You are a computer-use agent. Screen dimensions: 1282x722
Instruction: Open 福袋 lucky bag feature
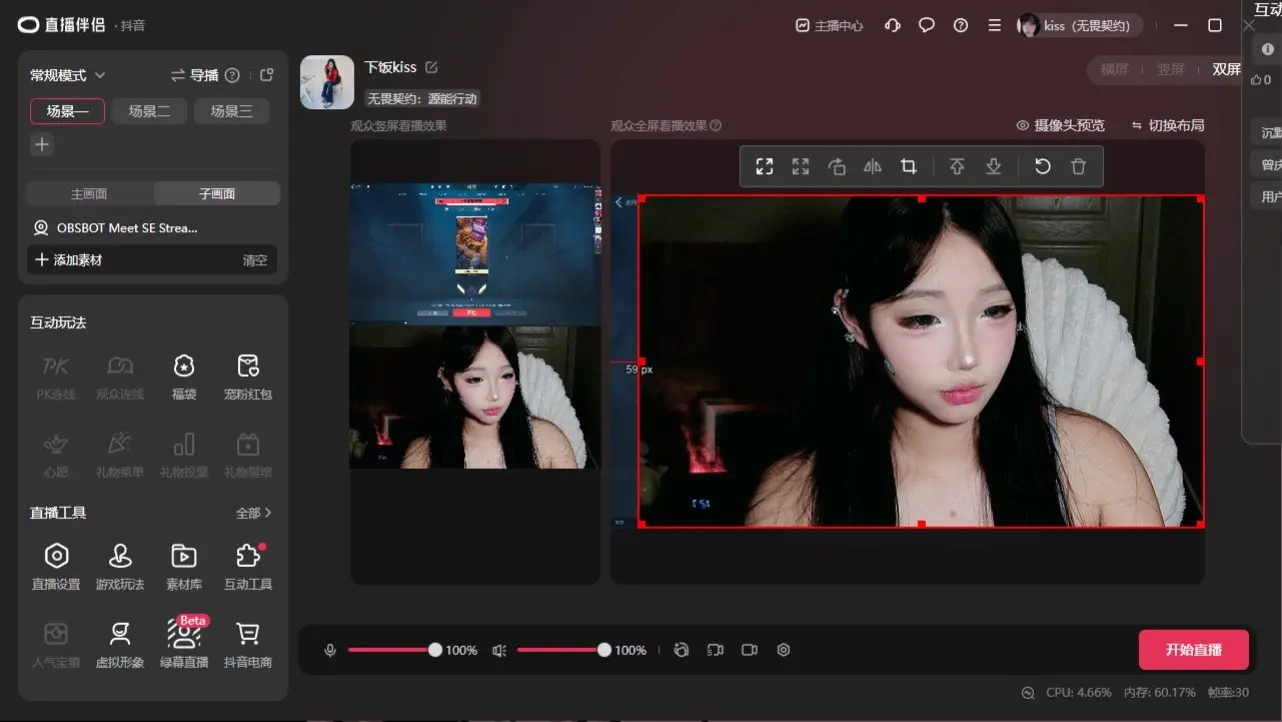(x=184, y=376)
